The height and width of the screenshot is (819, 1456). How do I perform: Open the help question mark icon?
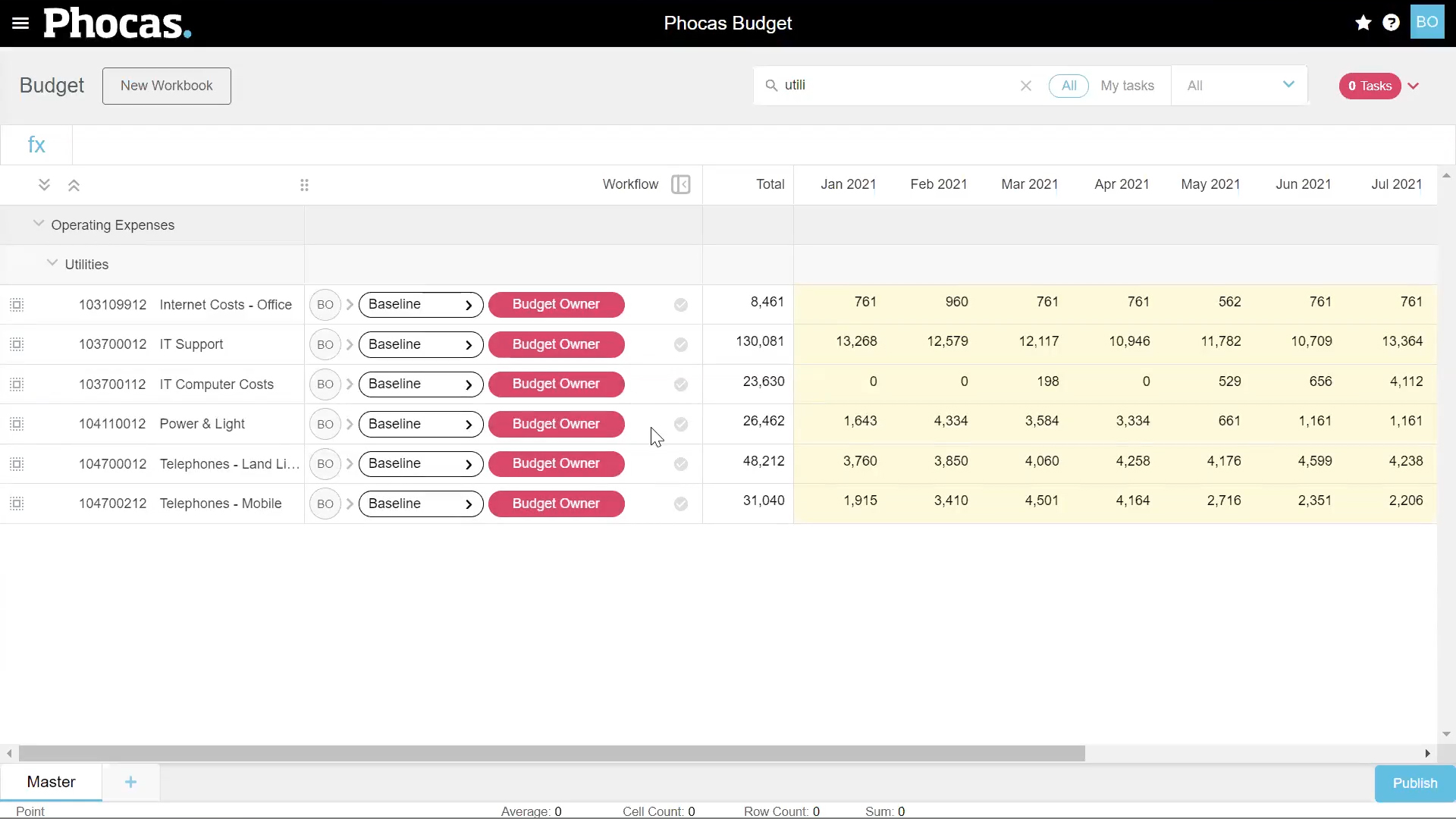coord(1391,23)
